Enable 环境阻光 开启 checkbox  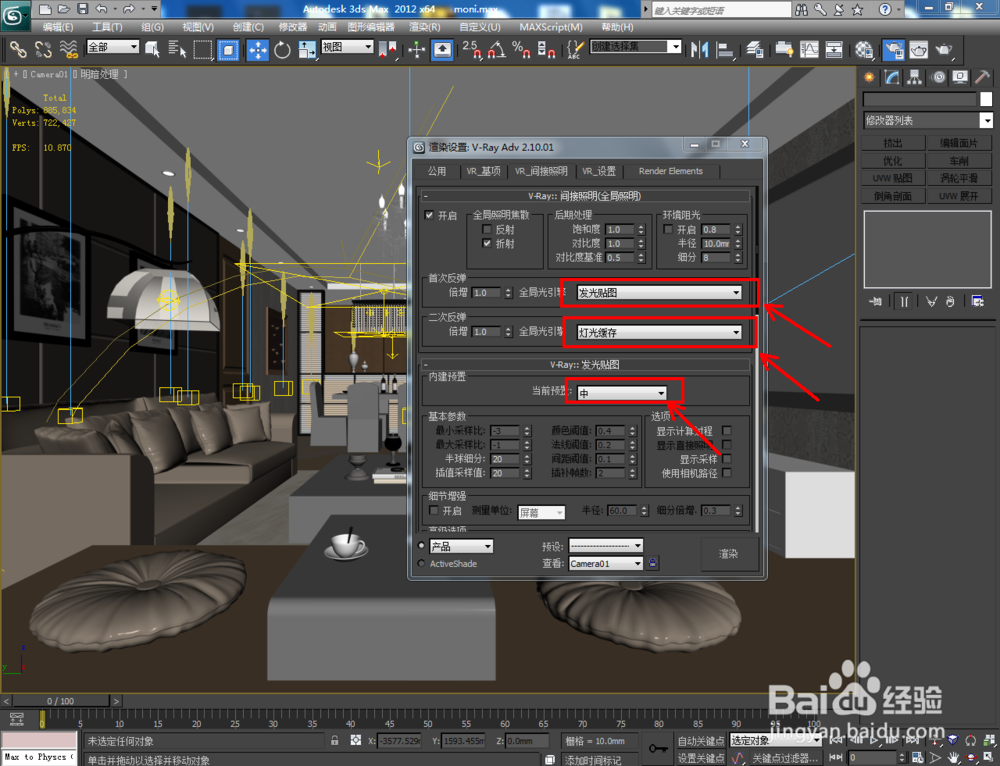[x=668, y=230]
